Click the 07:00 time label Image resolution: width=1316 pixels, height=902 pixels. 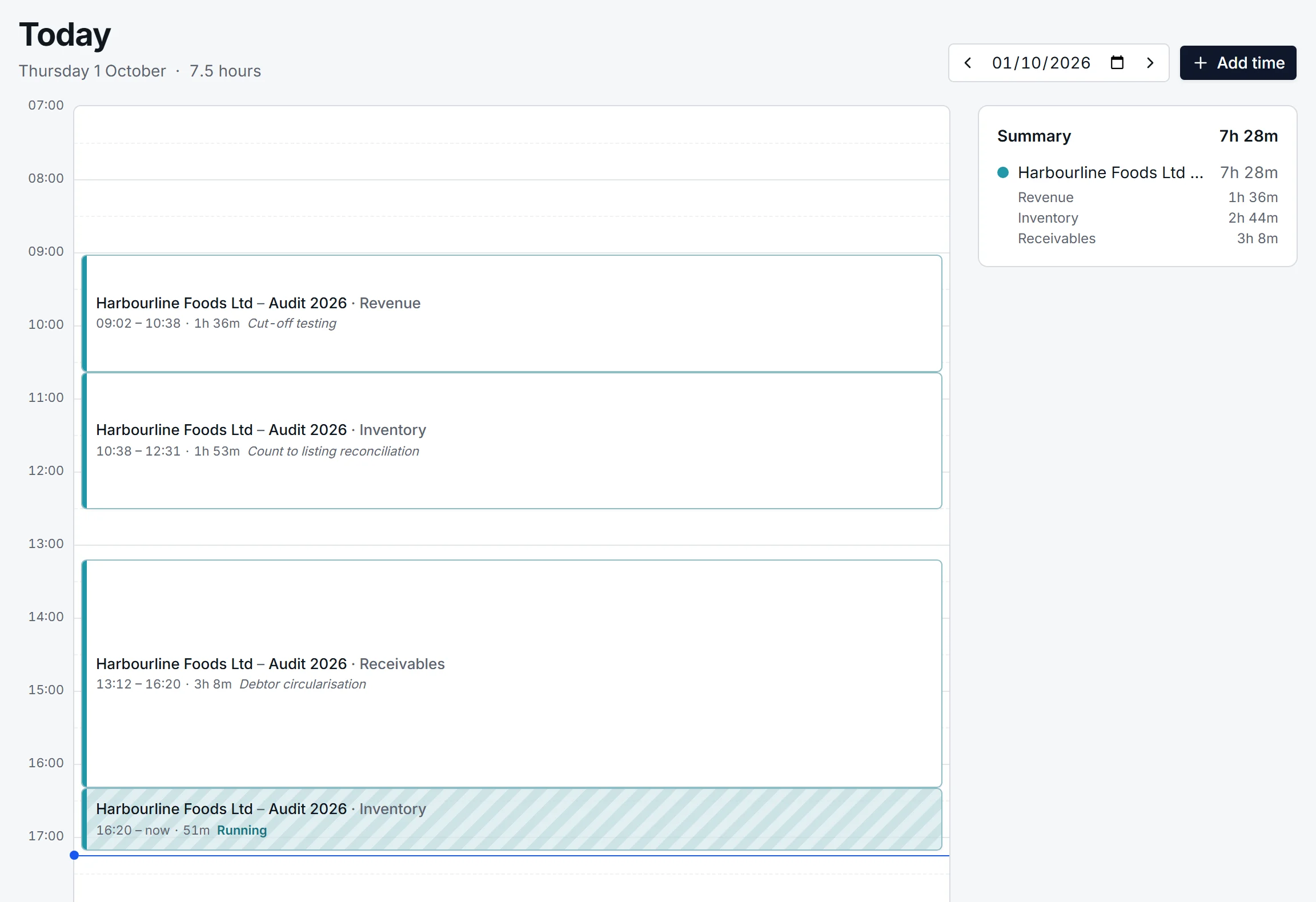coord(46,105)
